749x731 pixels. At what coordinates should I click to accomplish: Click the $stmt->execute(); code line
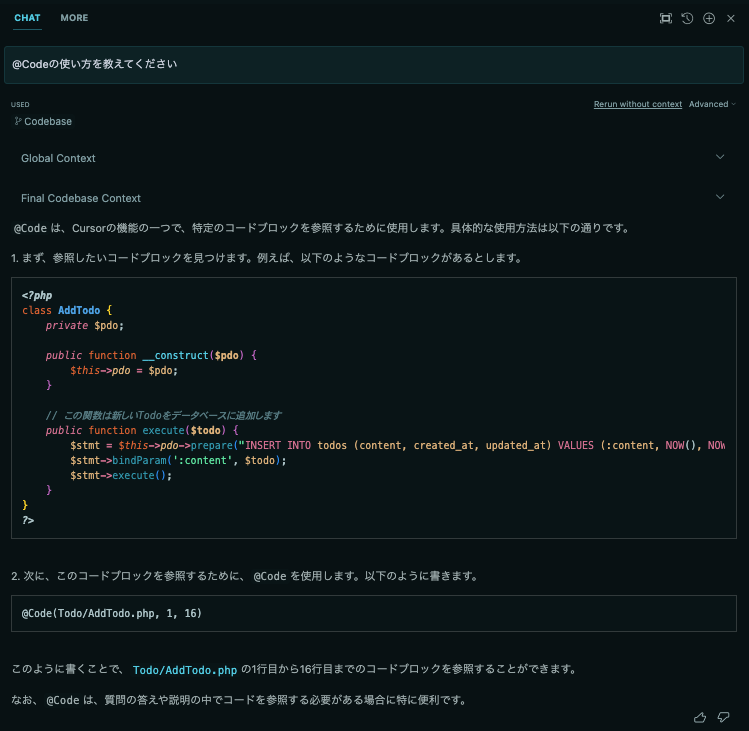click(x=121, y=475)
